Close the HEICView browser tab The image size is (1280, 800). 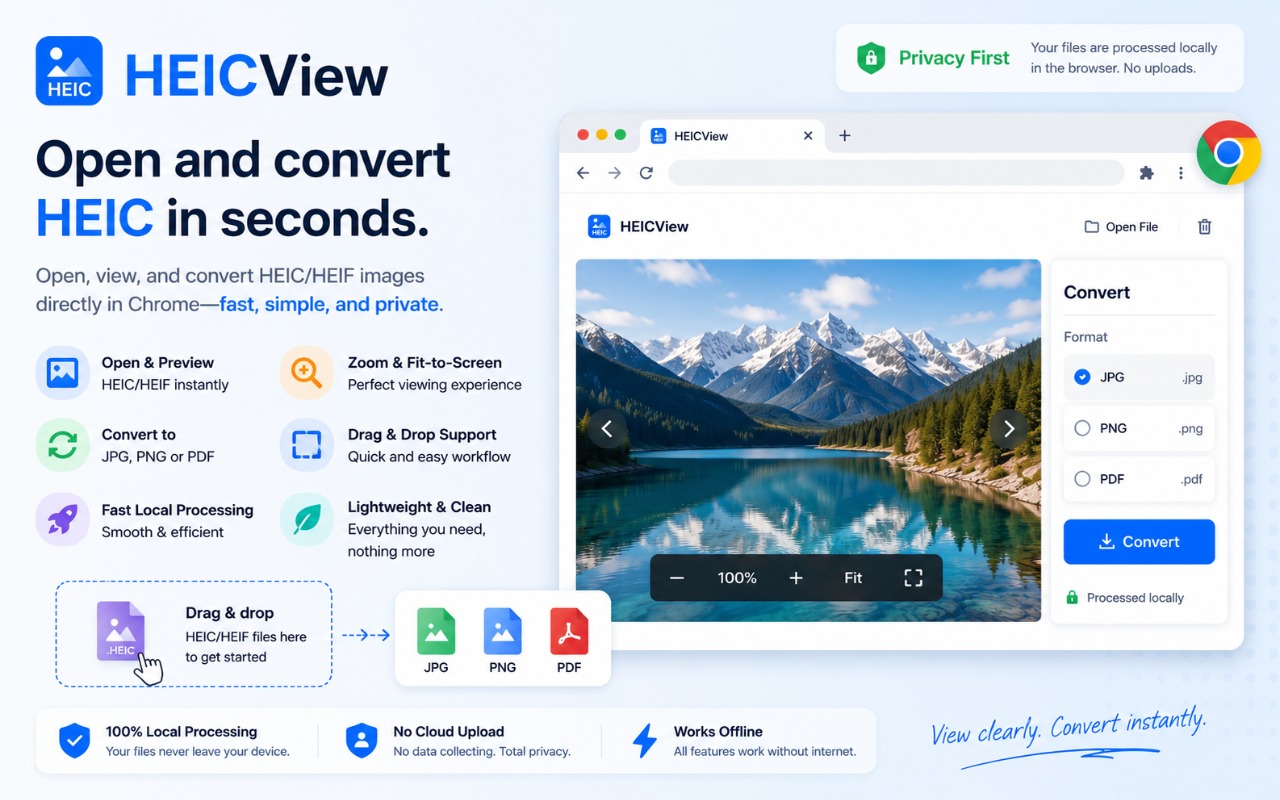(x=808, y=136)
